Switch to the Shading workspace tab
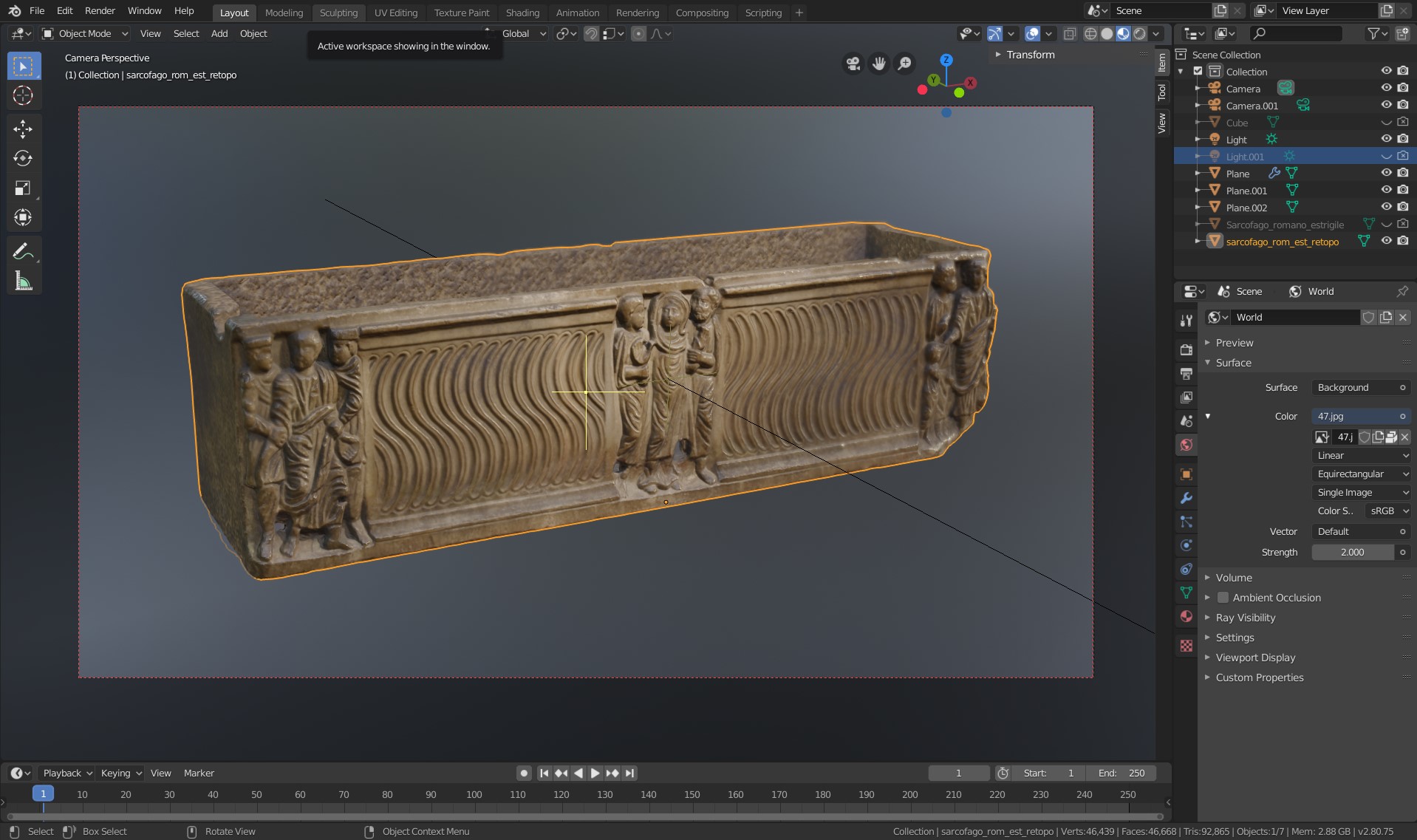Screen dimensions: 1417x840 (522, 13)
